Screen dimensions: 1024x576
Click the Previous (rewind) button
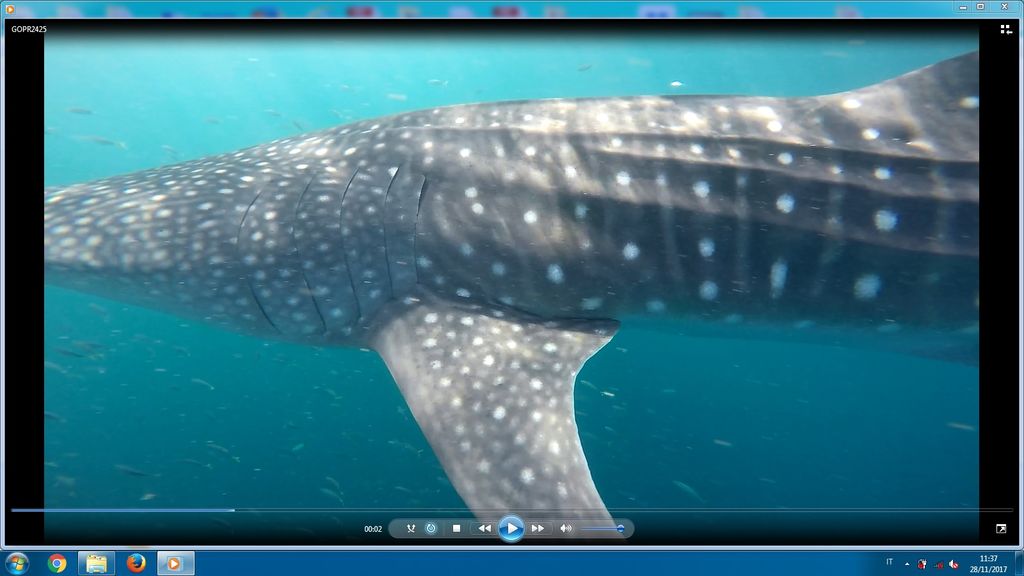484,528
